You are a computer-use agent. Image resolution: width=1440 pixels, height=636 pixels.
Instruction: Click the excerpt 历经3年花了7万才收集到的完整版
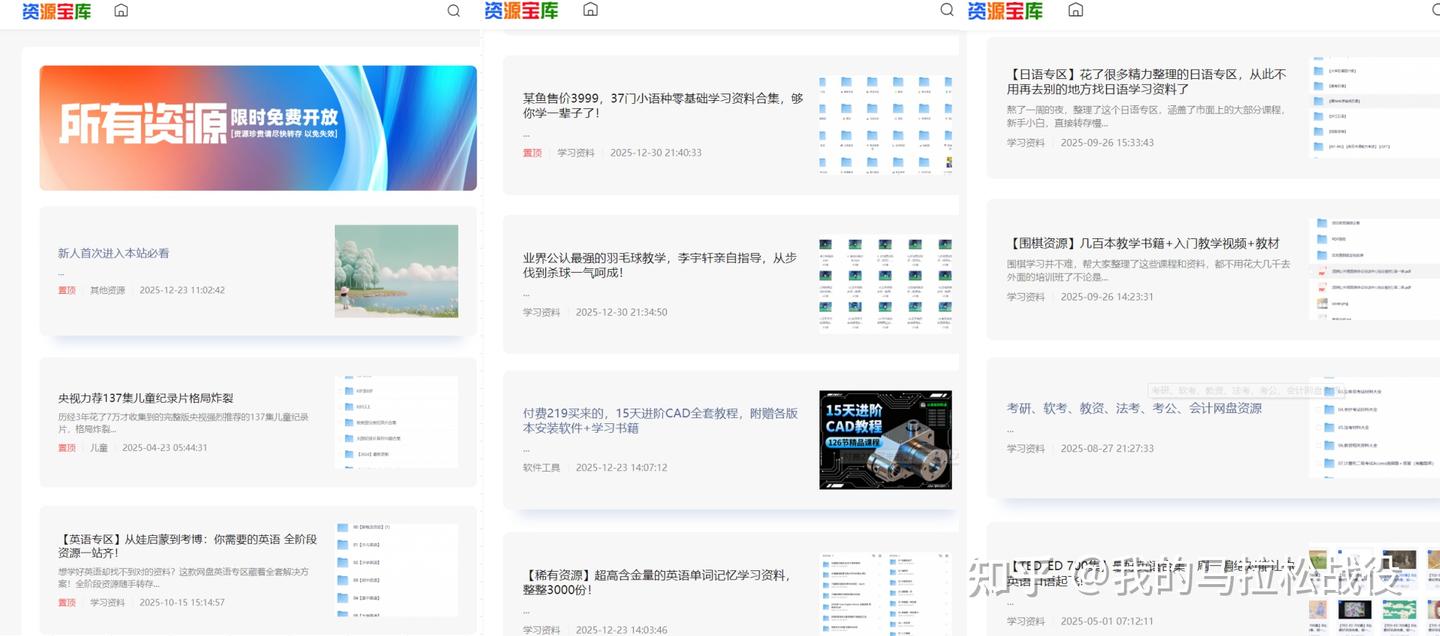pyautogui.click(x=183, y=423)
